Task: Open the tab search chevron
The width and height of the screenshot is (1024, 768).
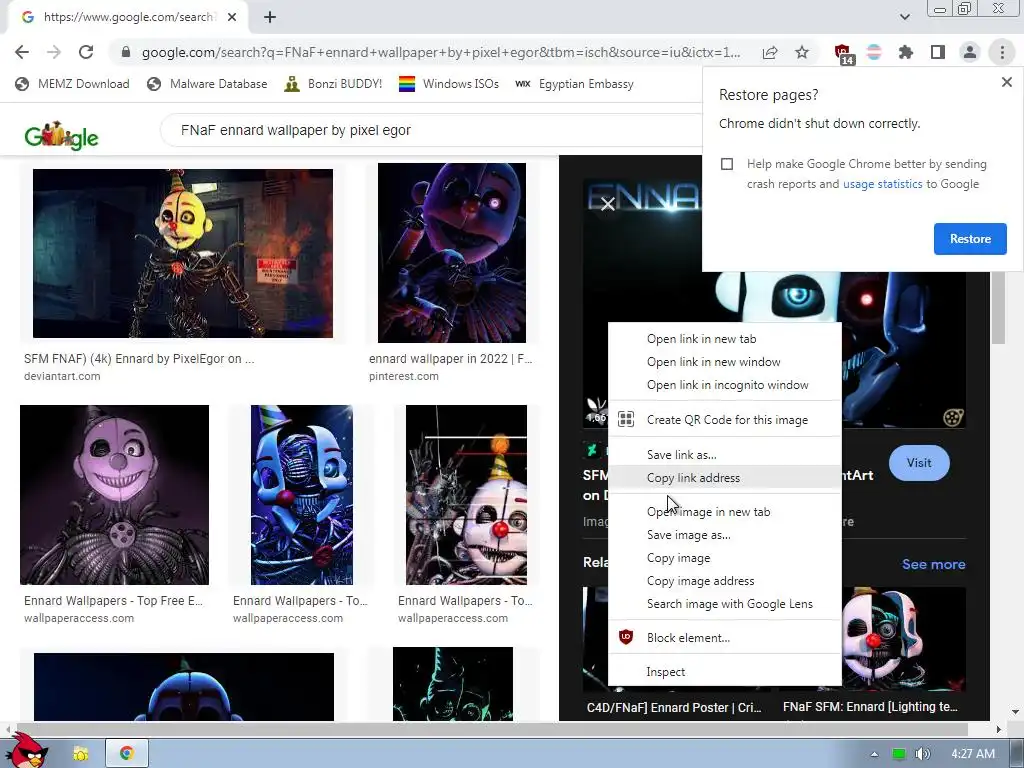Action: (904, 17)
